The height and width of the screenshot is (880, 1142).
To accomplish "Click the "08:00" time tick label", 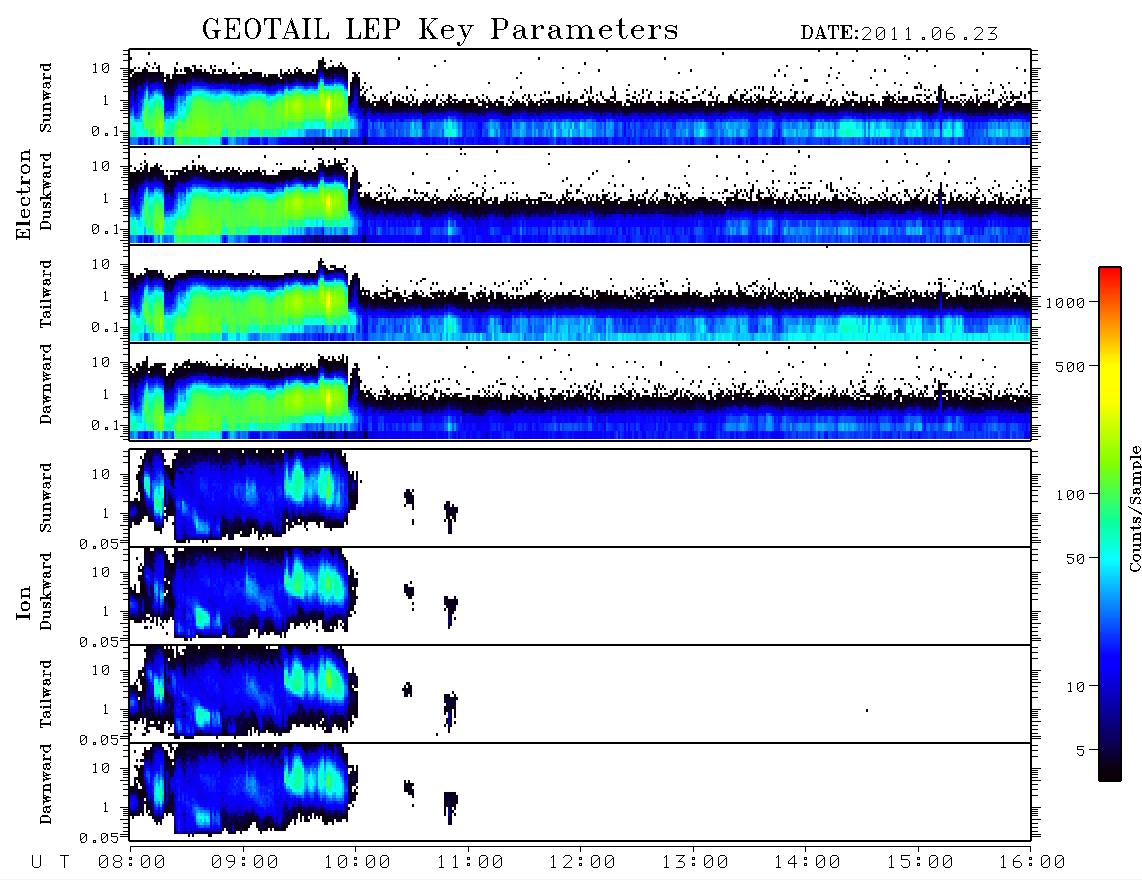I will 132,863.
